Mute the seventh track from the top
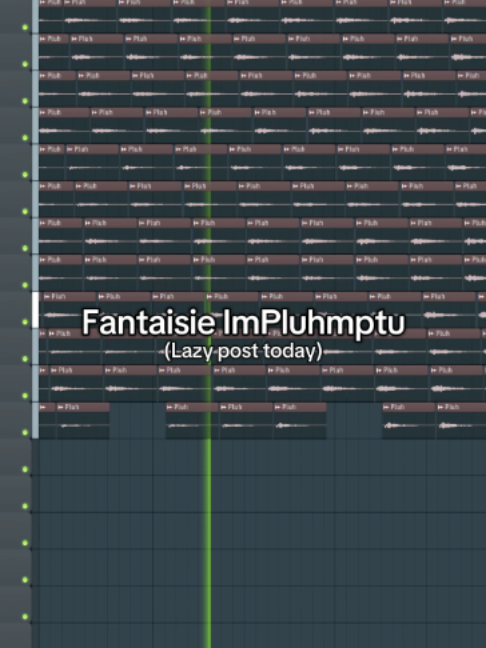This screenshot has width=486, height=648. [x=25, y=248]
